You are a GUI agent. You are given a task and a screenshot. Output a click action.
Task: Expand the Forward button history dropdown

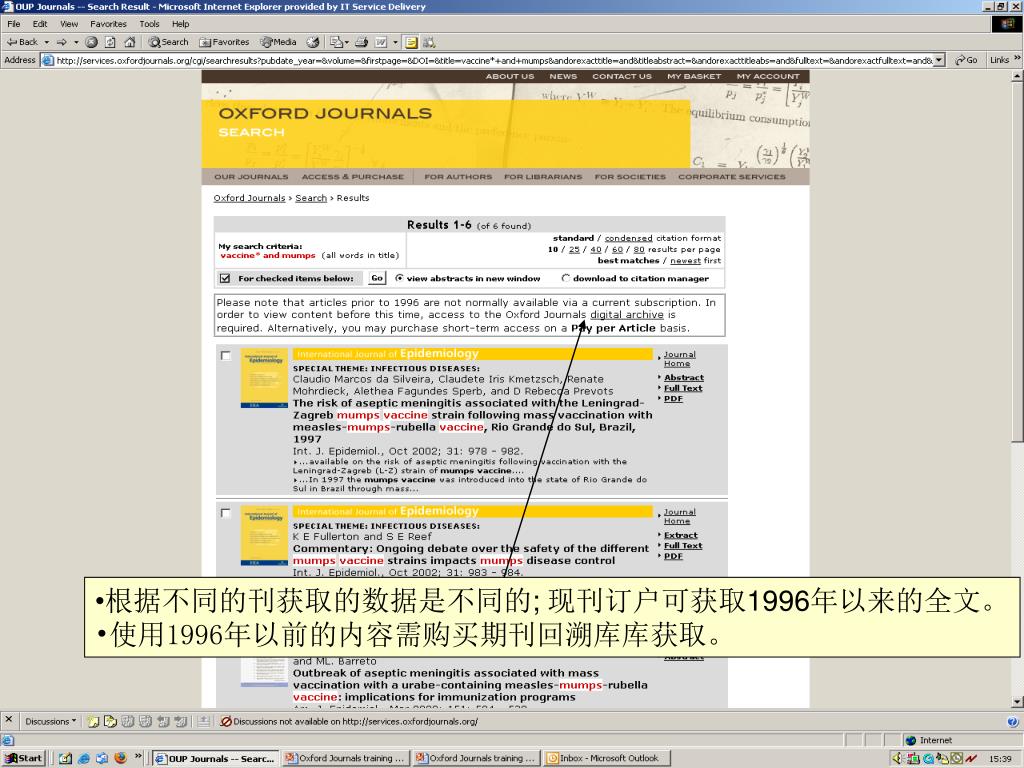[x=76, y=42]
